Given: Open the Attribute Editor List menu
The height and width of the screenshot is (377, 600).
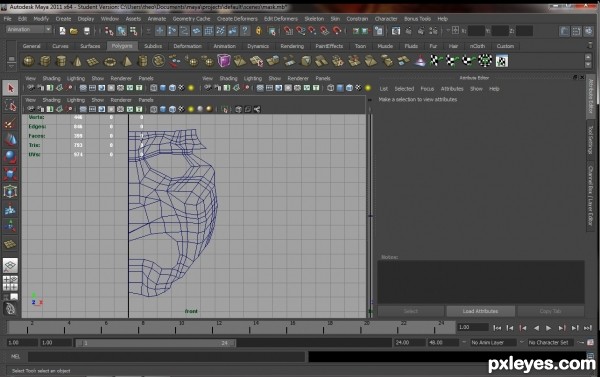Looking at the screenshot, I should (383, 89).
